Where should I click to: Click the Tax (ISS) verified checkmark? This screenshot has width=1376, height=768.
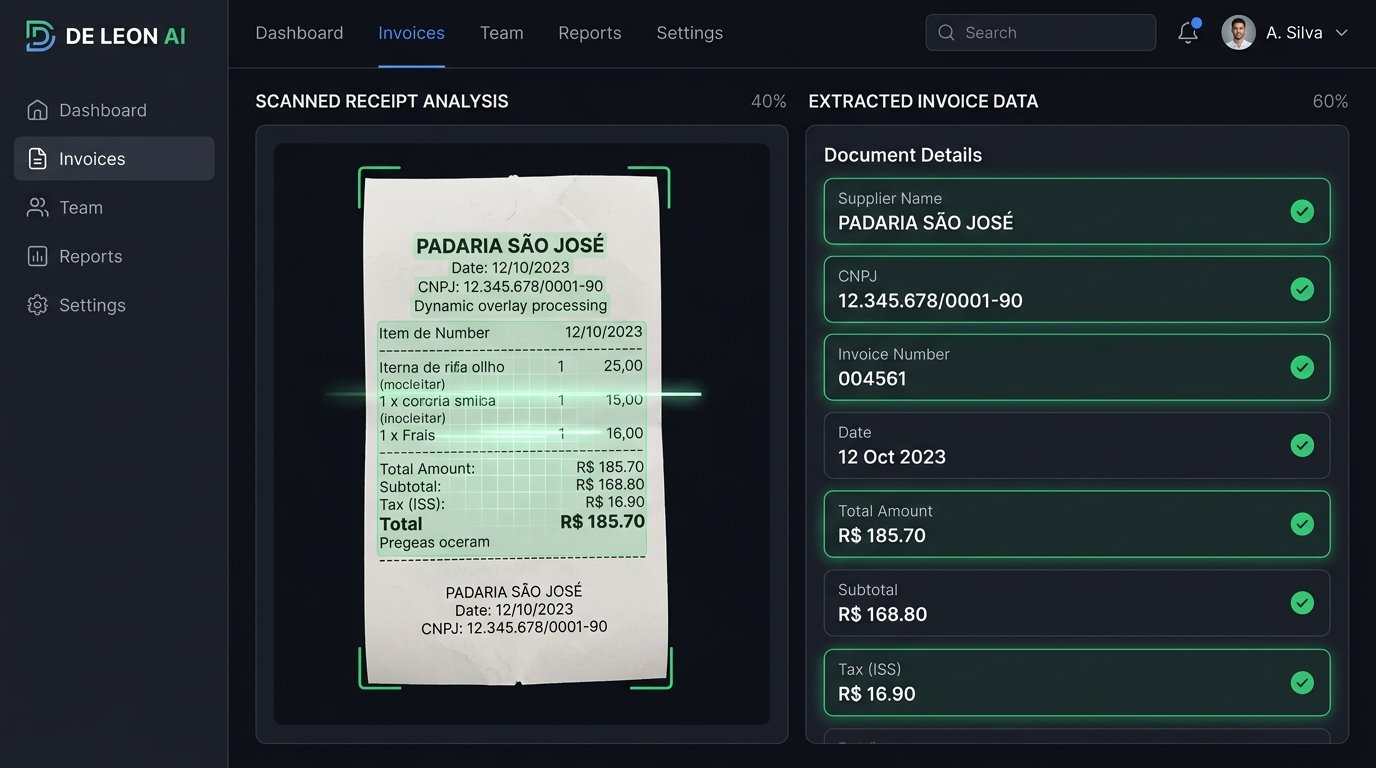point(1302,682)
